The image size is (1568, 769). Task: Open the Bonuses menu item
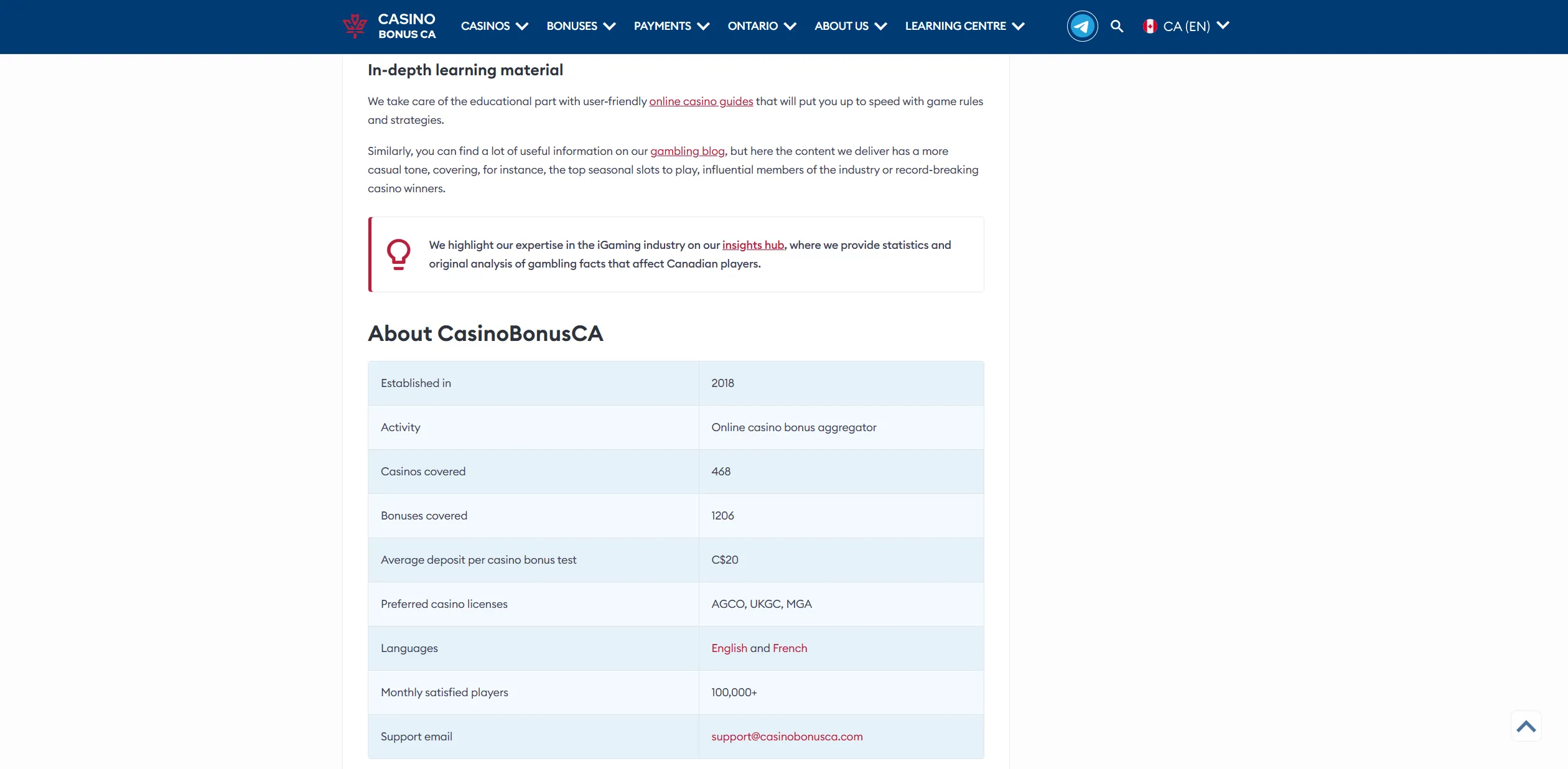point(572,26)
